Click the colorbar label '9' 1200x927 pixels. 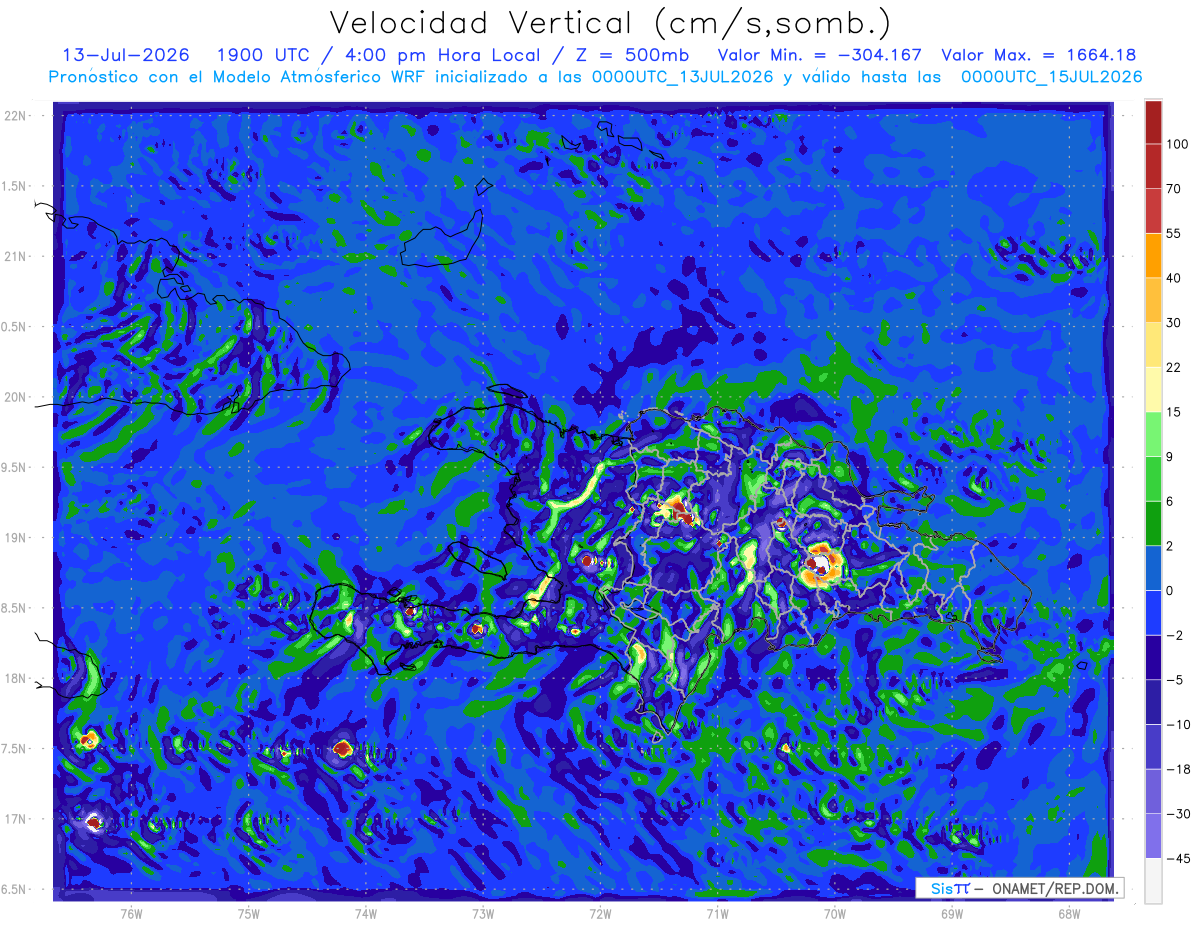pyautogui.click(x=1171, y=457)
